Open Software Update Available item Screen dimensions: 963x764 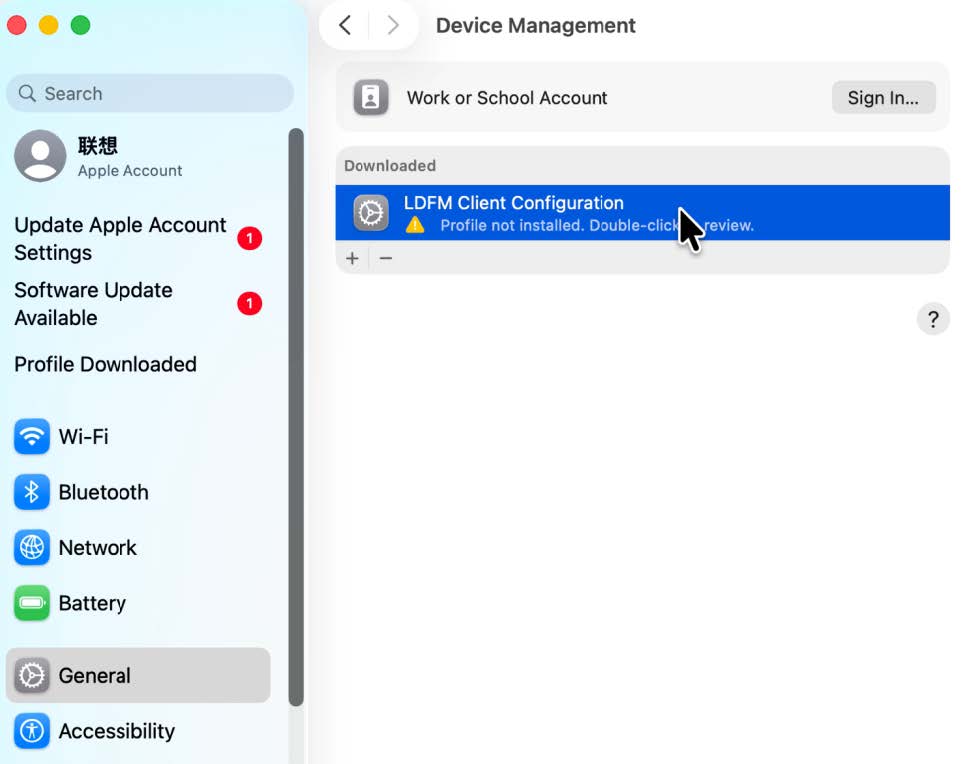93,303
